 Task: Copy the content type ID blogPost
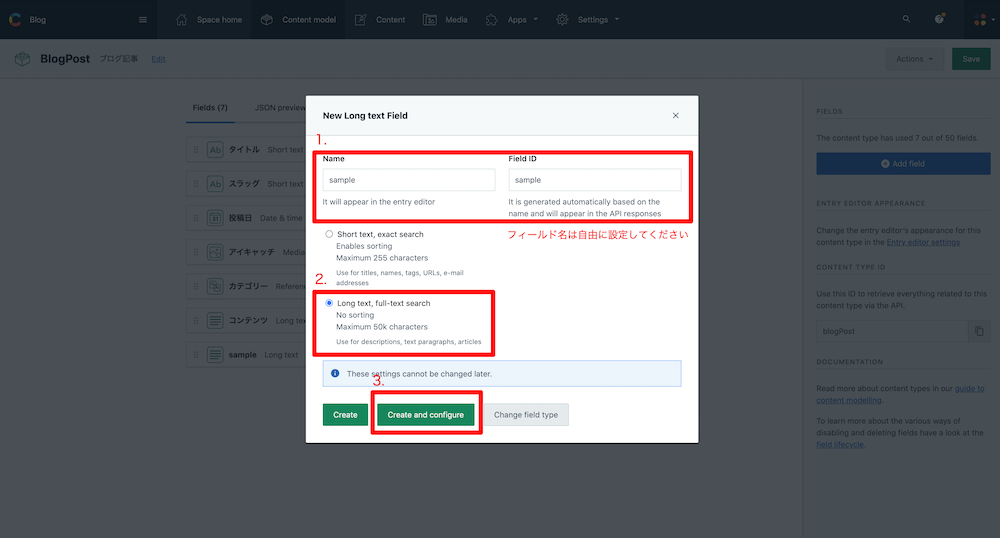pyautogui.click(x=979, y=331)
